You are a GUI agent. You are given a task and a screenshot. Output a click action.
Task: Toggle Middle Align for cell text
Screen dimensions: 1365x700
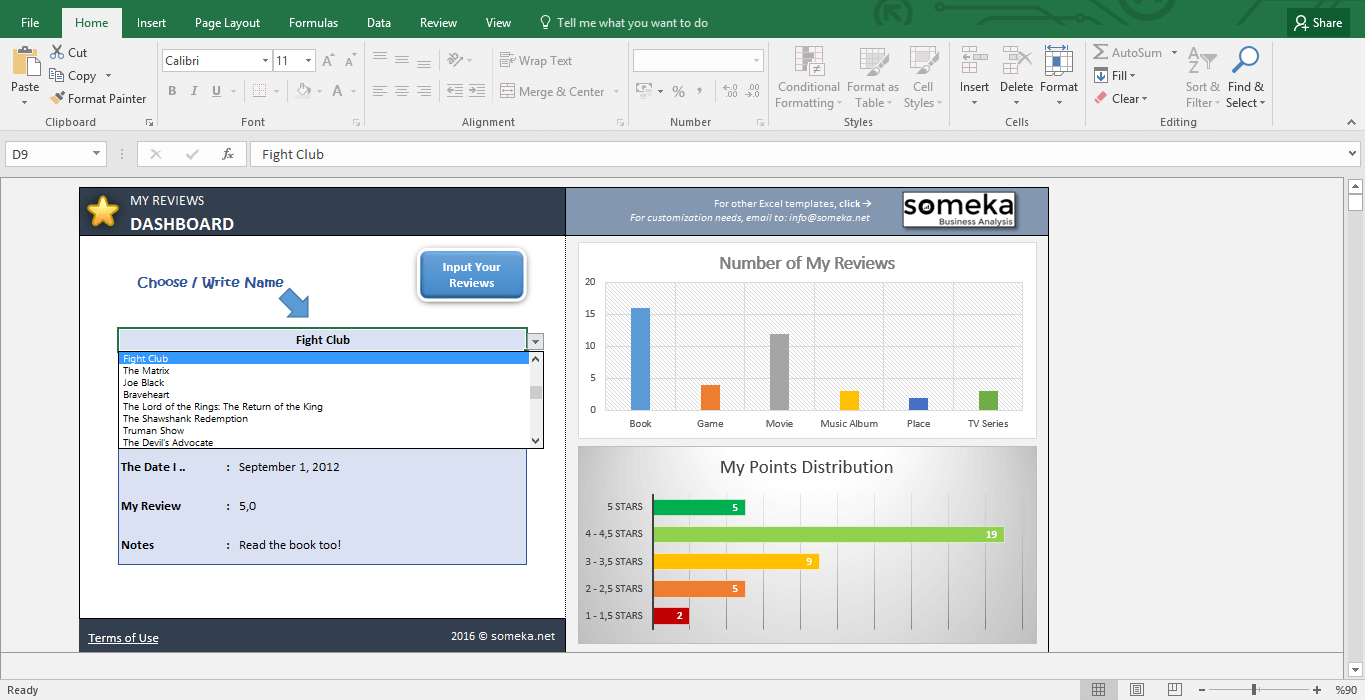(x=402, y=60)
